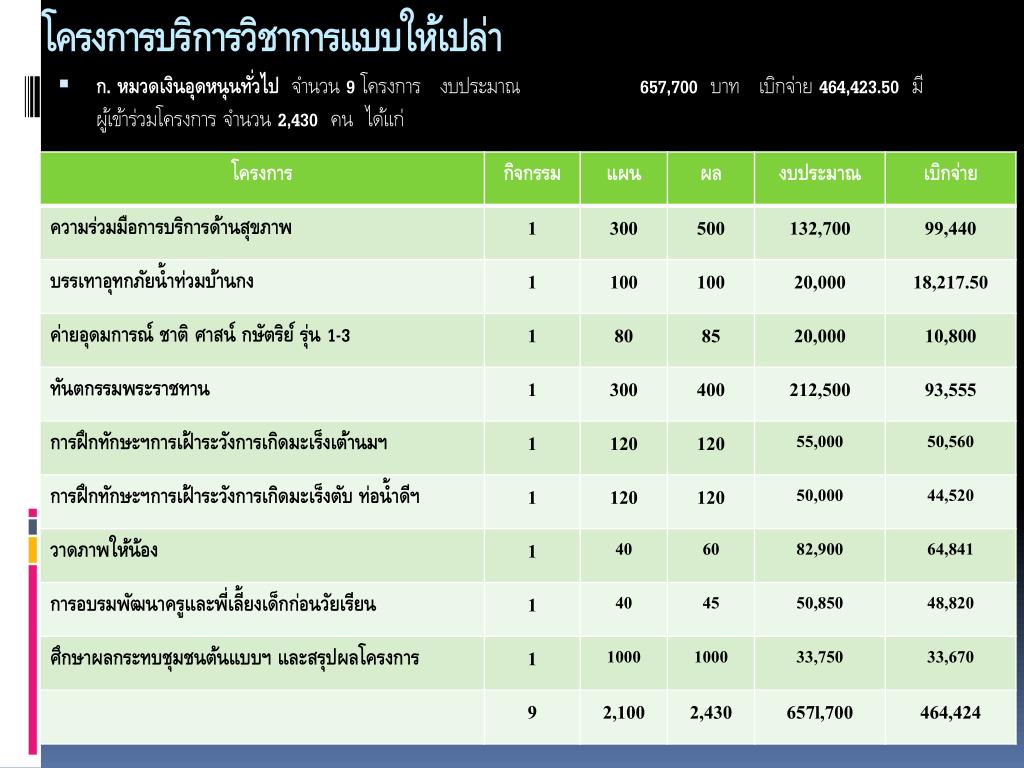Screen dimensions: 1024x768
Task: Select row การฝึกทักษะฯการเฝ้าระวังการเกิดมะเร็งเต้านมฯ
Action: tap(528, 447)
